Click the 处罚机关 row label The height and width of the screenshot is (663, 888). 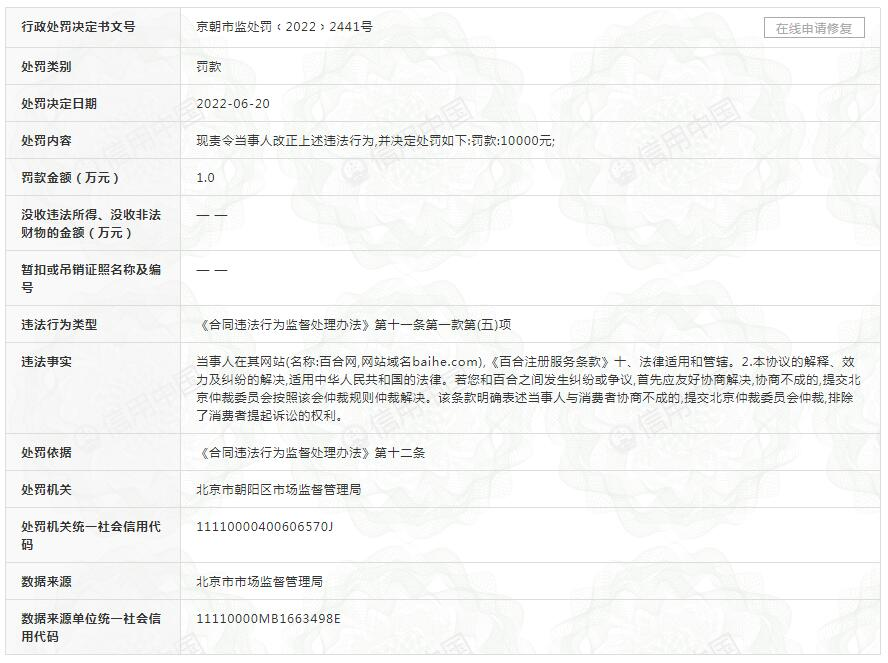[x=46, y=489]
